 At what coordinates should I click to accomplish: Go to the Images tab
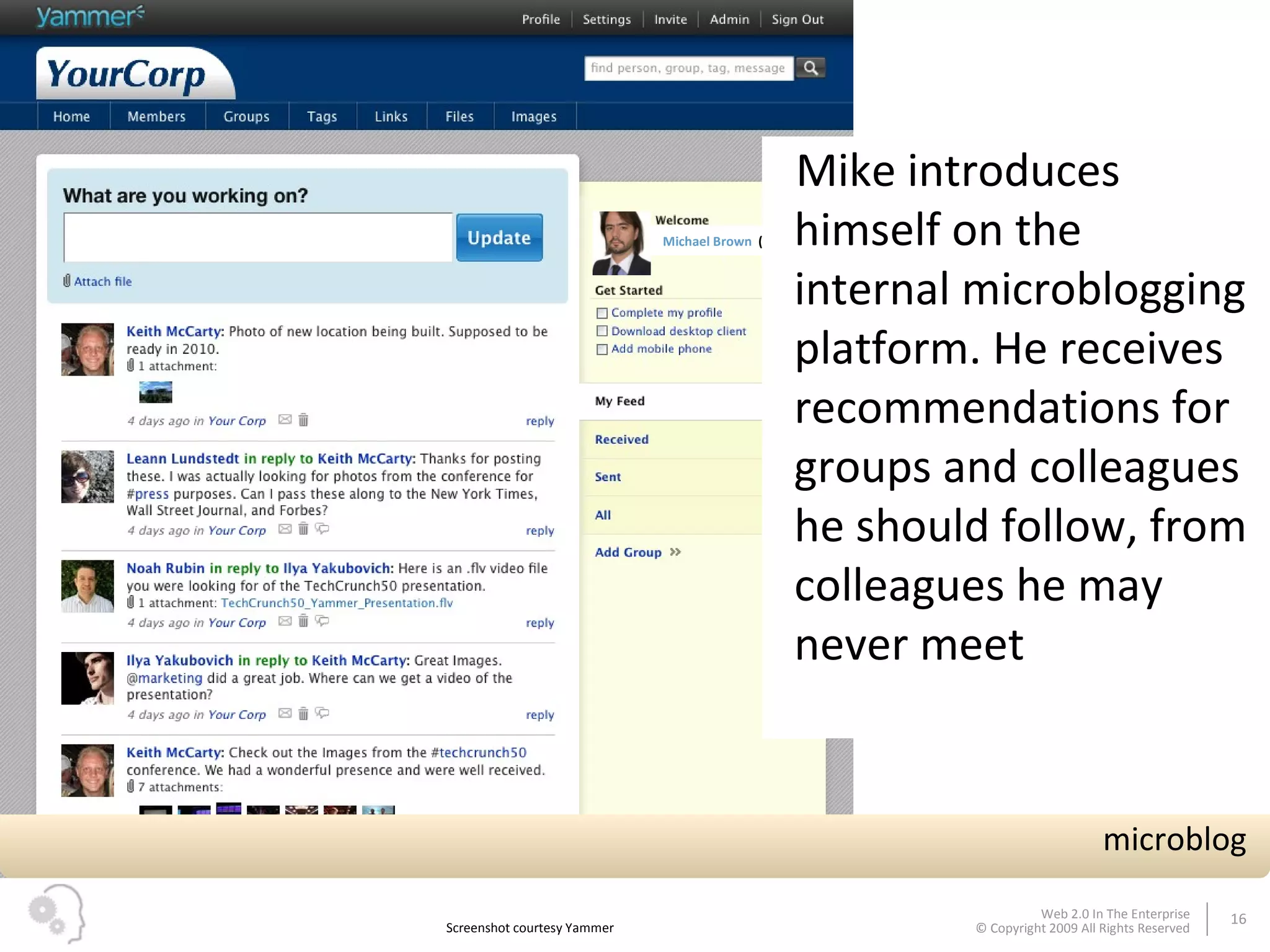[534, 117]
